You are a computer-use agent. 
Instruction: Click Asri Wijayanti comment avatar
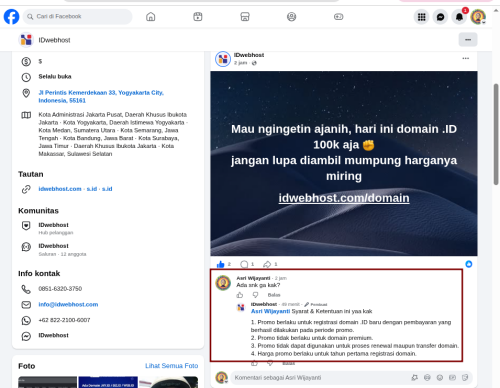point(223,283)
